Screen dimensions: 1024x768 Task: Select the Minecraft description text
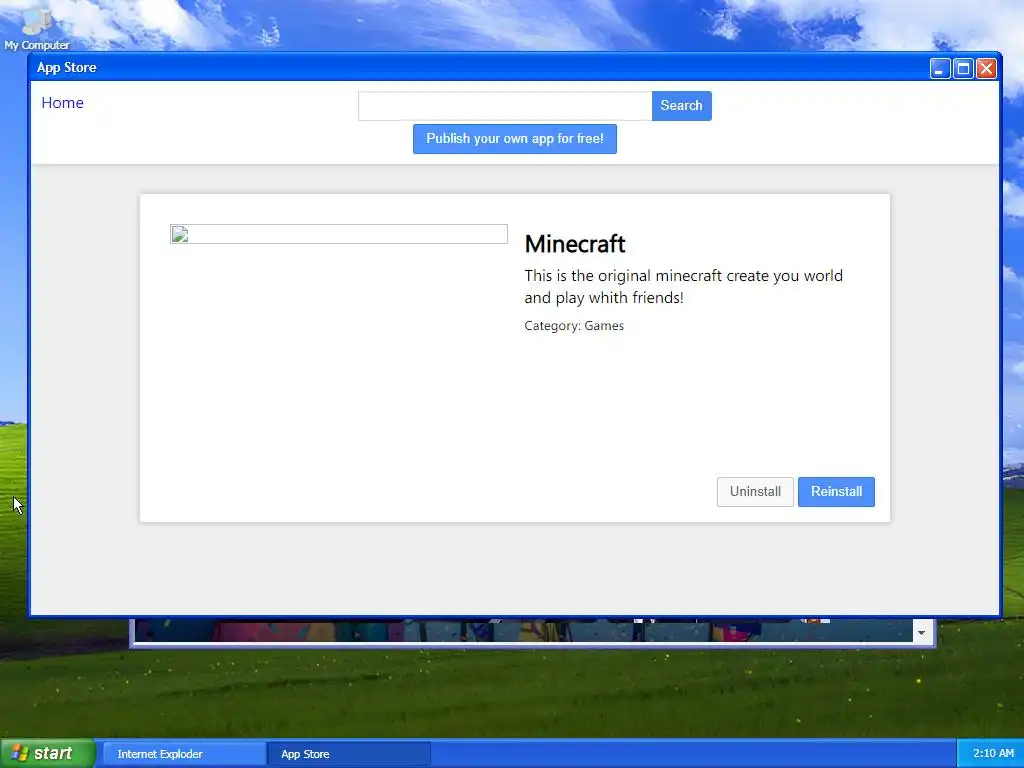point(684,287)
